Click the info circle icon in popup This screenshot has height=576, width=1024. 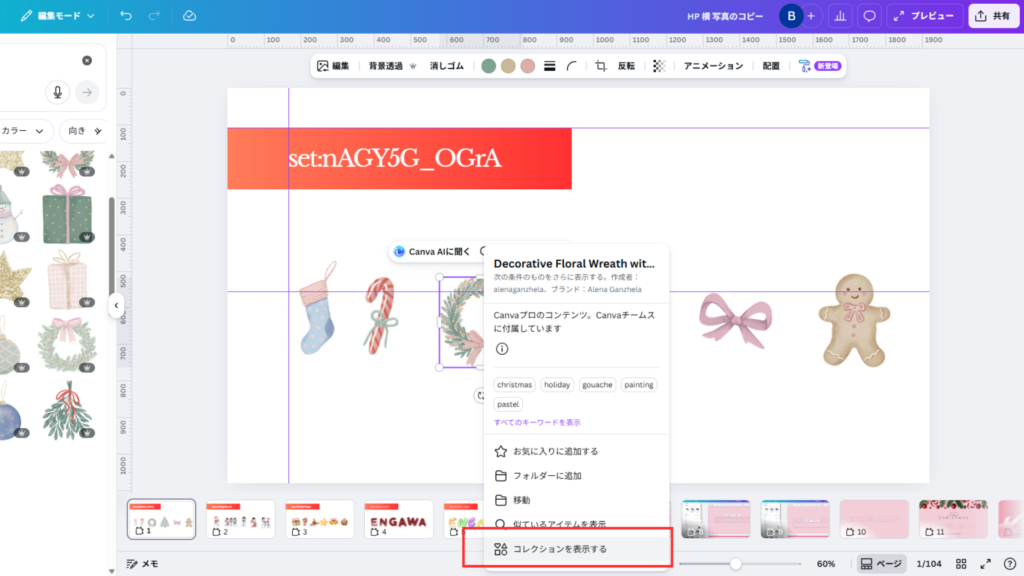pyautogui.click(x=502, y=349)
